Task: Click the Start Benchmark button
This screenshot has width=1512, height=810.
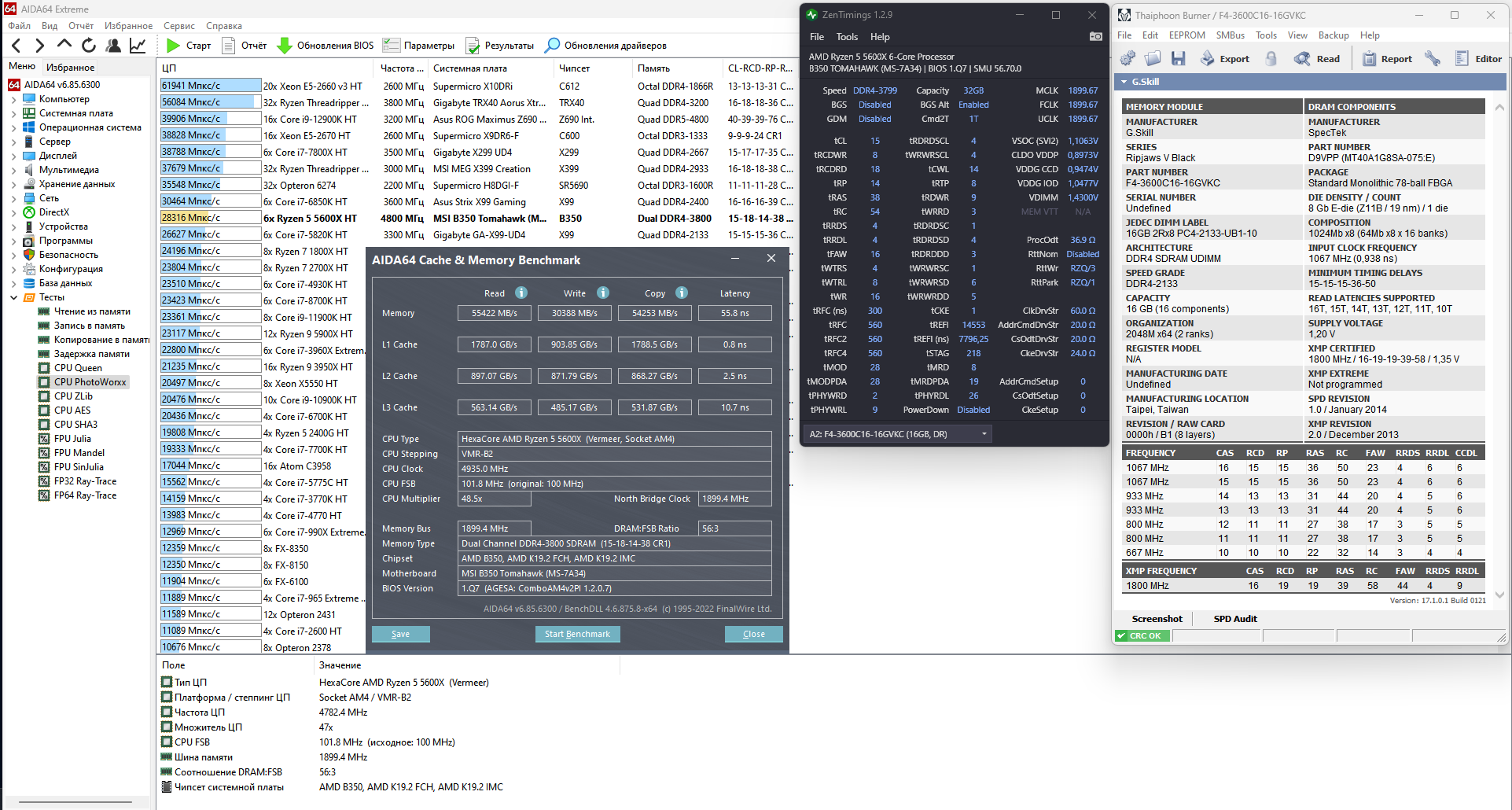Action: [x=577, y=634]
